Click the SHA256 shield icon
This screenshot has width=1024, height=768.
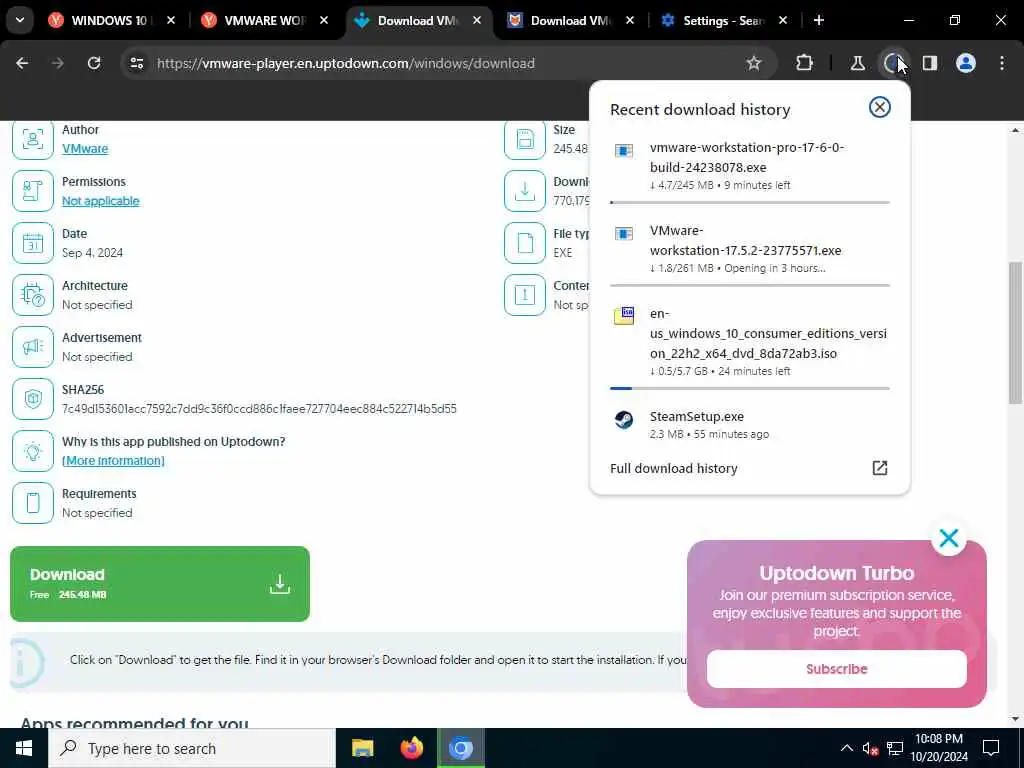tap(33, 399)
